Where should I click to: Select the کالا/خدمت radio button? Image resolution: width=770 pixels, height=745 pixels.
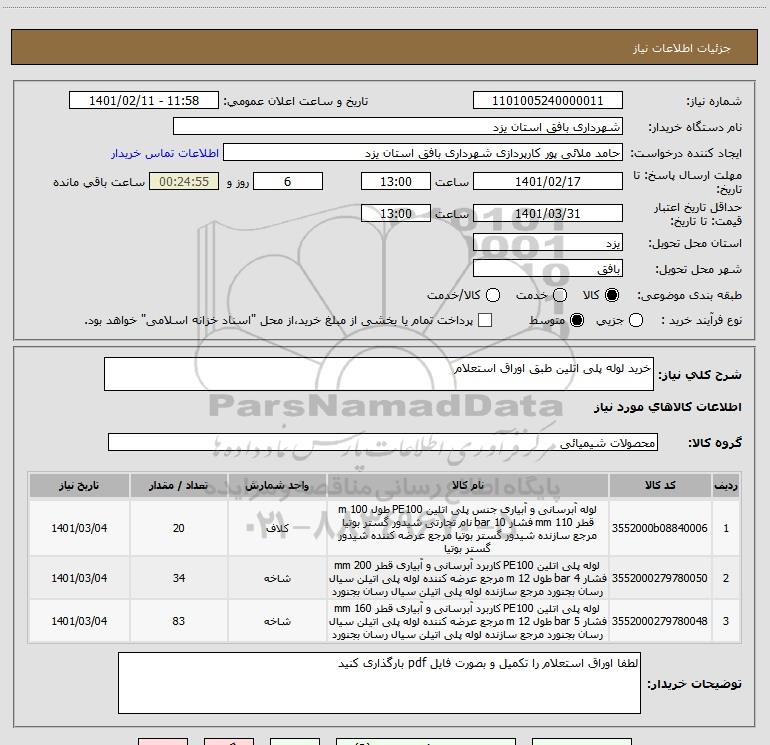click(493, 295)
